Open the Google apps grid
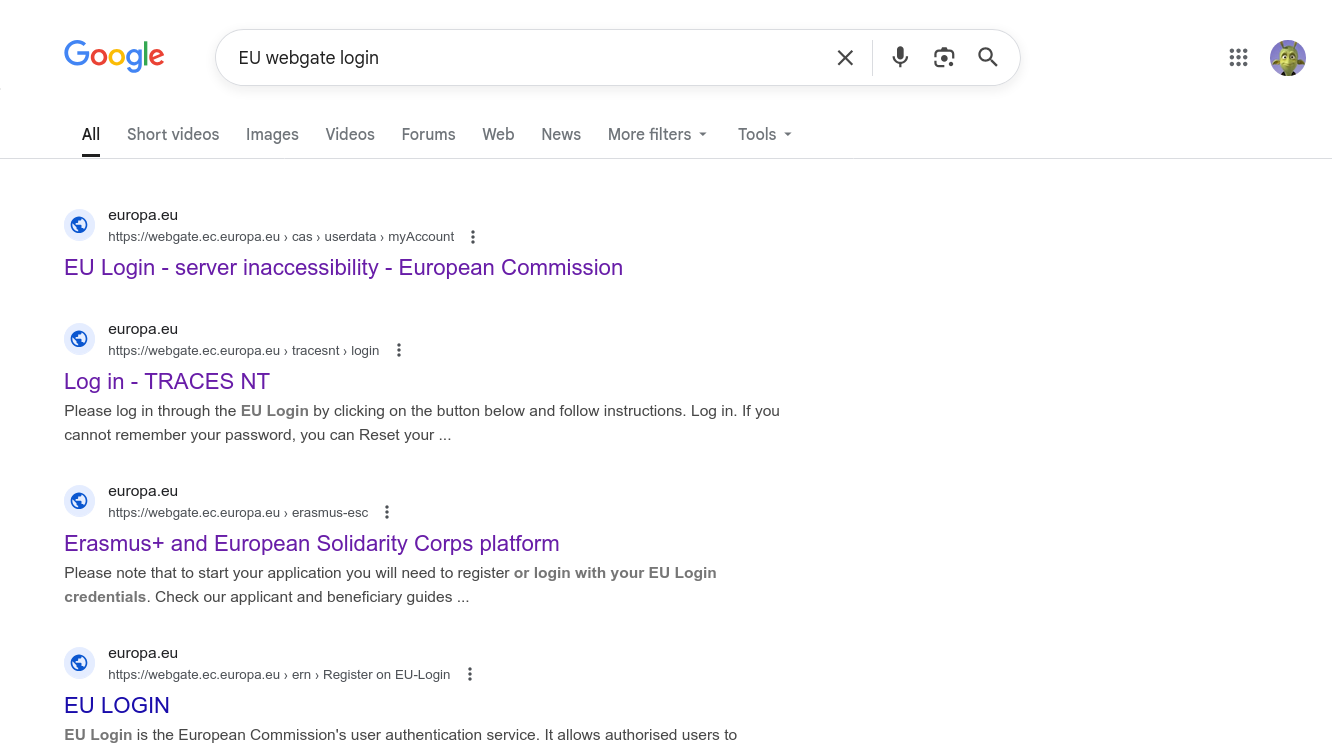 point(1238,58)
